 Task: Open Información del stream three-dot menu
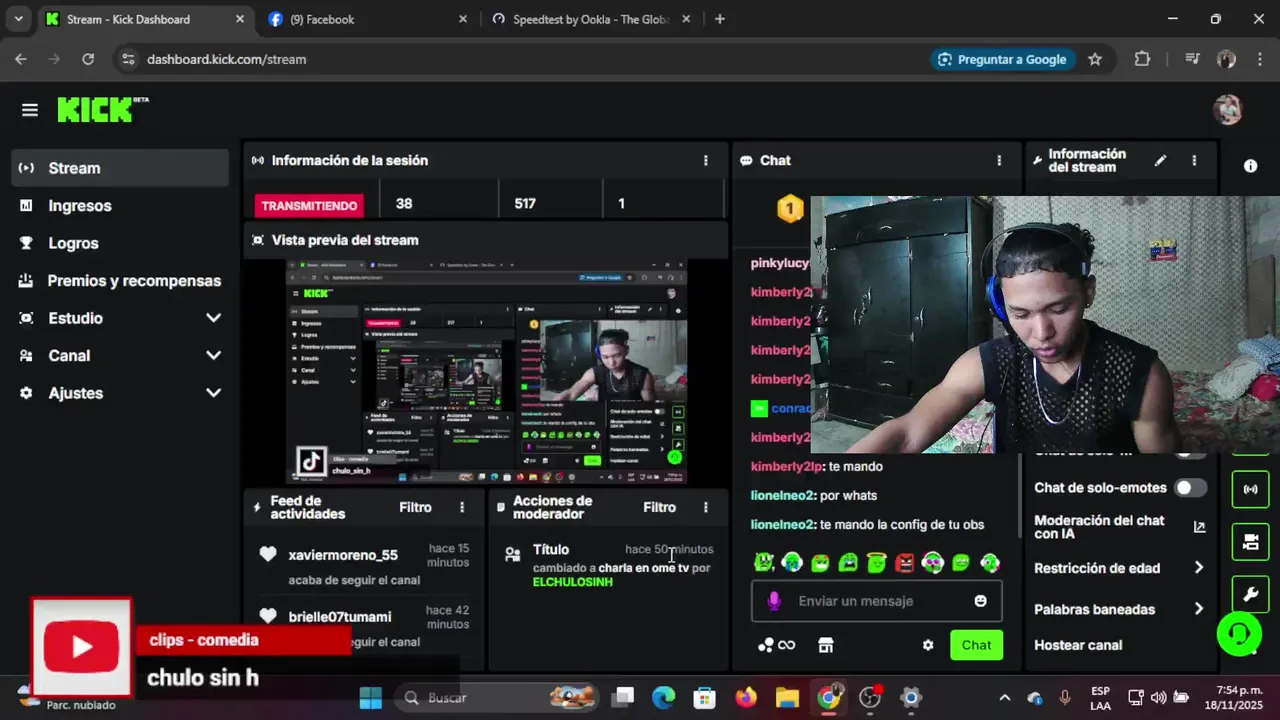click(1193, 160)
